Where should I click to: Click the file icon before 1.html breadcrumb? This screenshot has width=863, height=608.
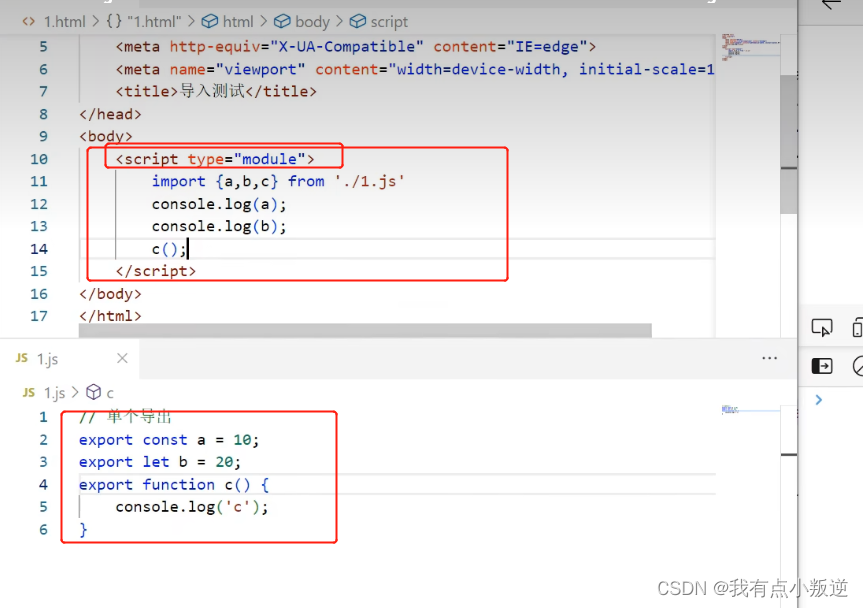click(29, 21)
